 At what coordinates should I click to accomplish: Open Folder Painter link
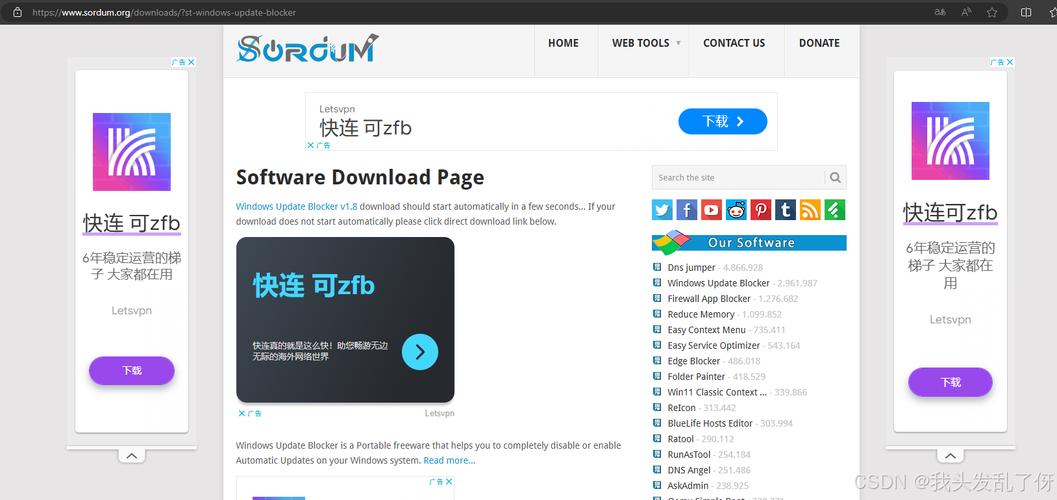coord(696,376)
